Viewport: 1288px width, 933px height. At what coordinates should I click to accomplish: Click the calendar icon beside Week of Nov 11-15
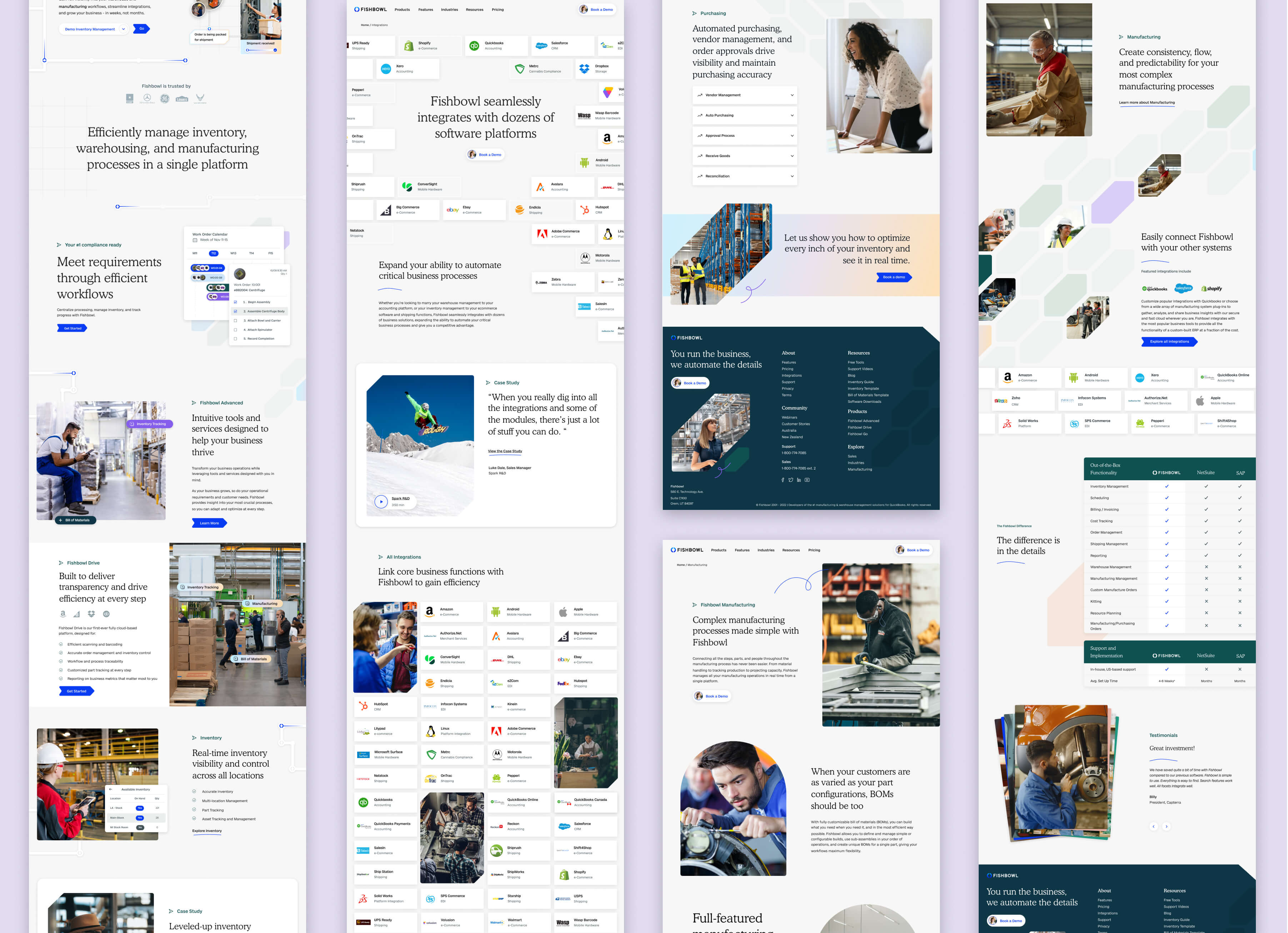pyautogui.click(x=195, y=240)
